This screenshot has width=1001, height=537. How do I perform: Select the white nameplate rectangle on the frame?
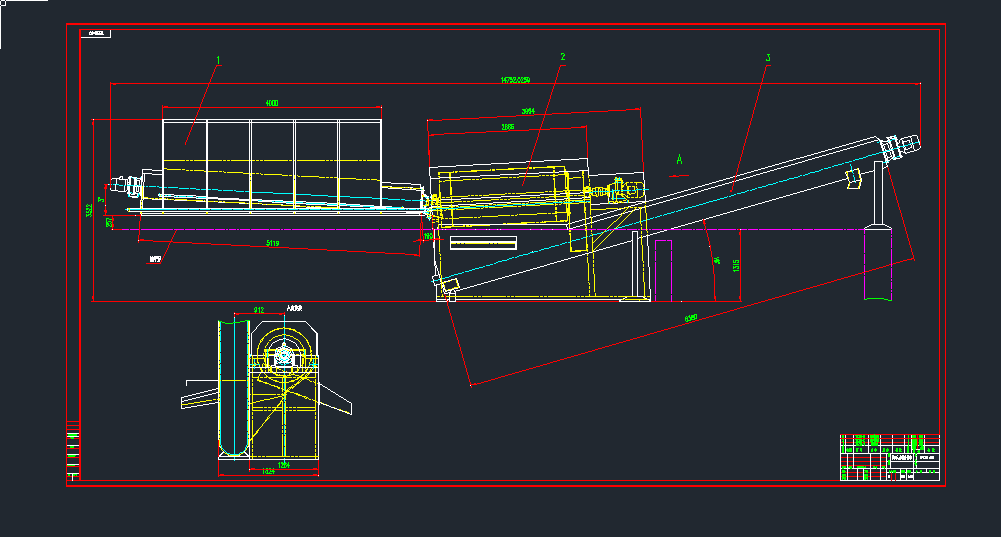point(484,243)
